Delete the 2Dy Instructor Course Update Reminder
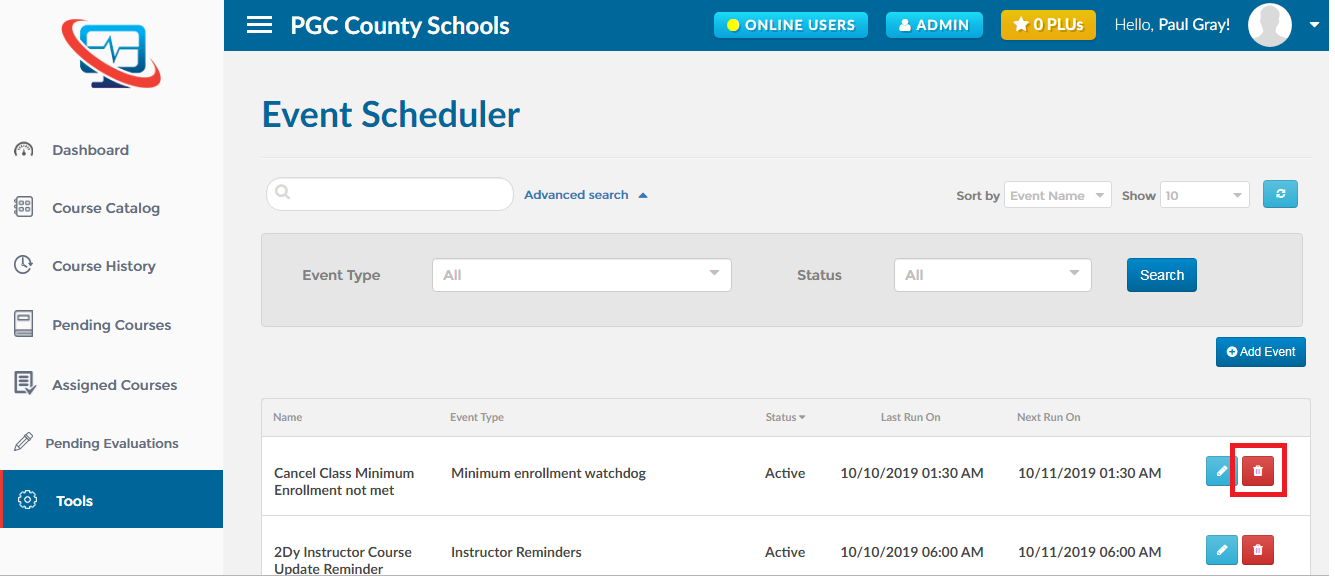 pos(1258,550)
